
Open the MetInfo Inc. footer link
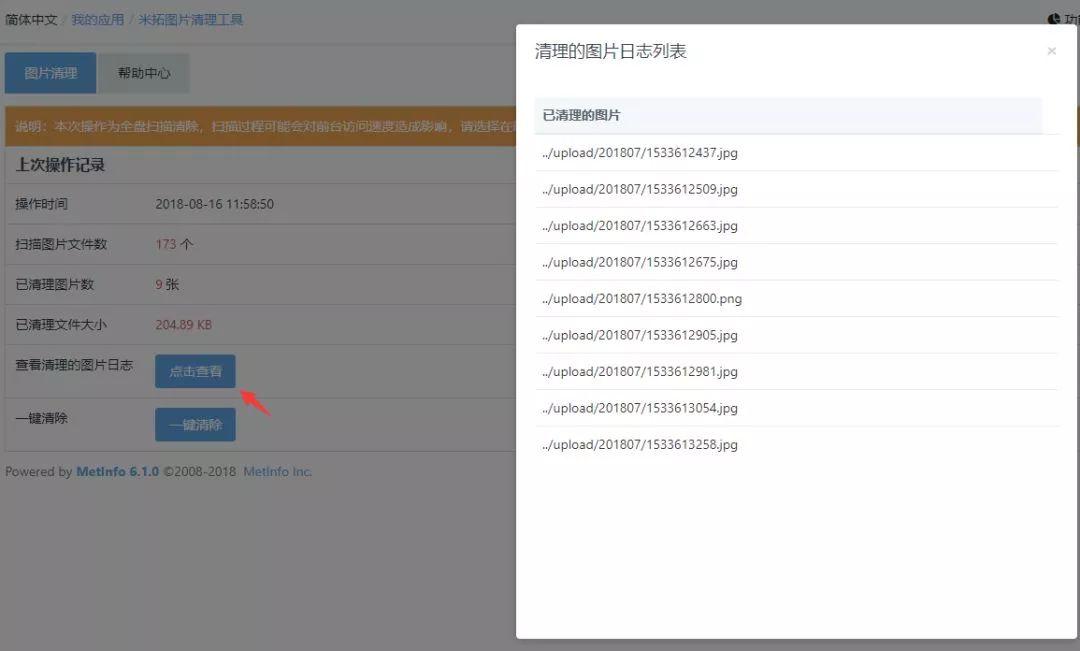click(x=278, y=471)
